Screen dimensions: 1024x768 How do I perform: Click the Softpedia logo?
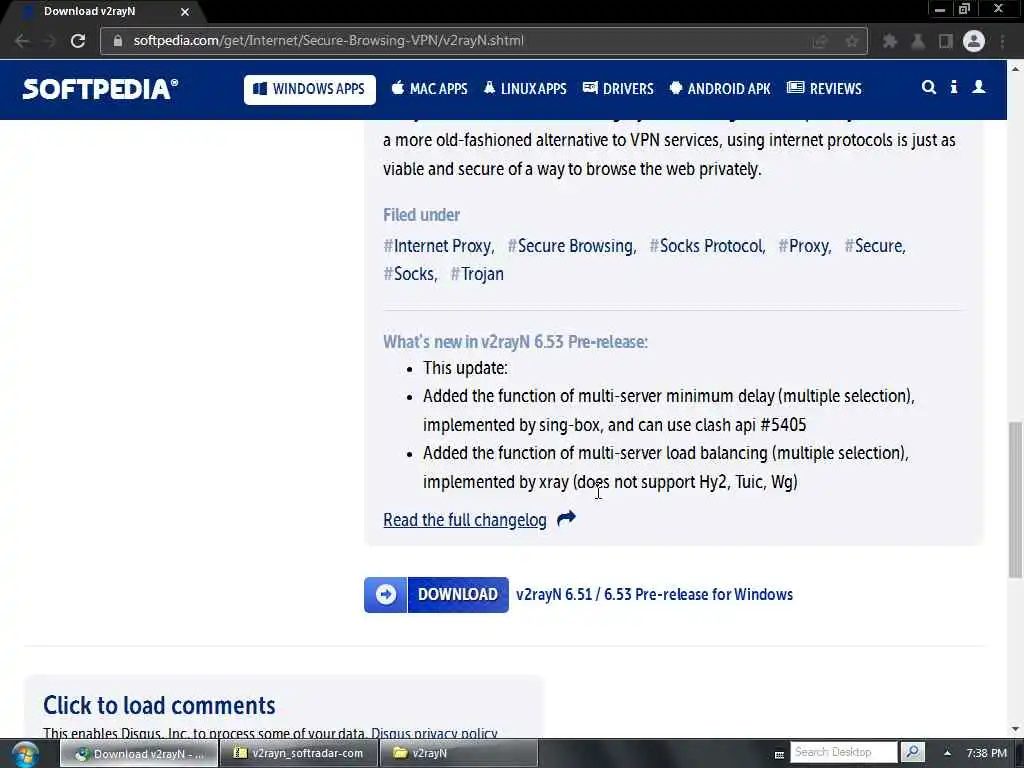(x=100, y=89)
